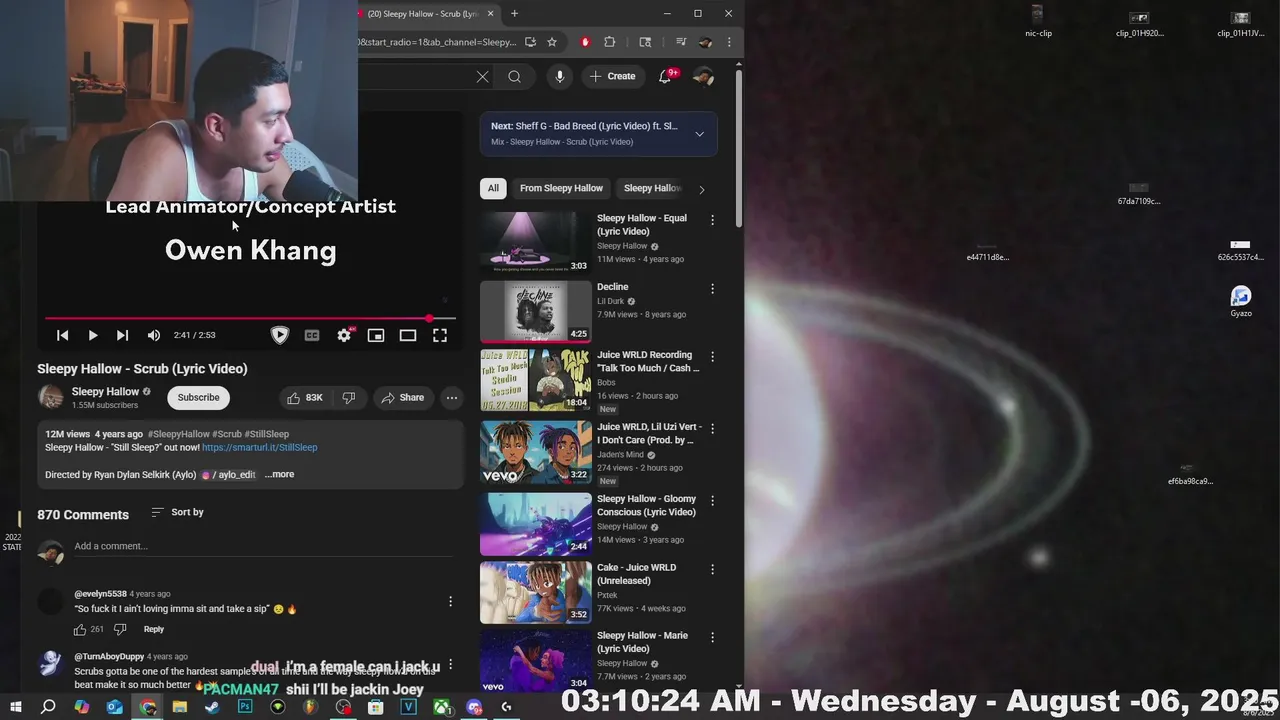
Task: Toggle closed captions in video player
Action: coord(312,336)
